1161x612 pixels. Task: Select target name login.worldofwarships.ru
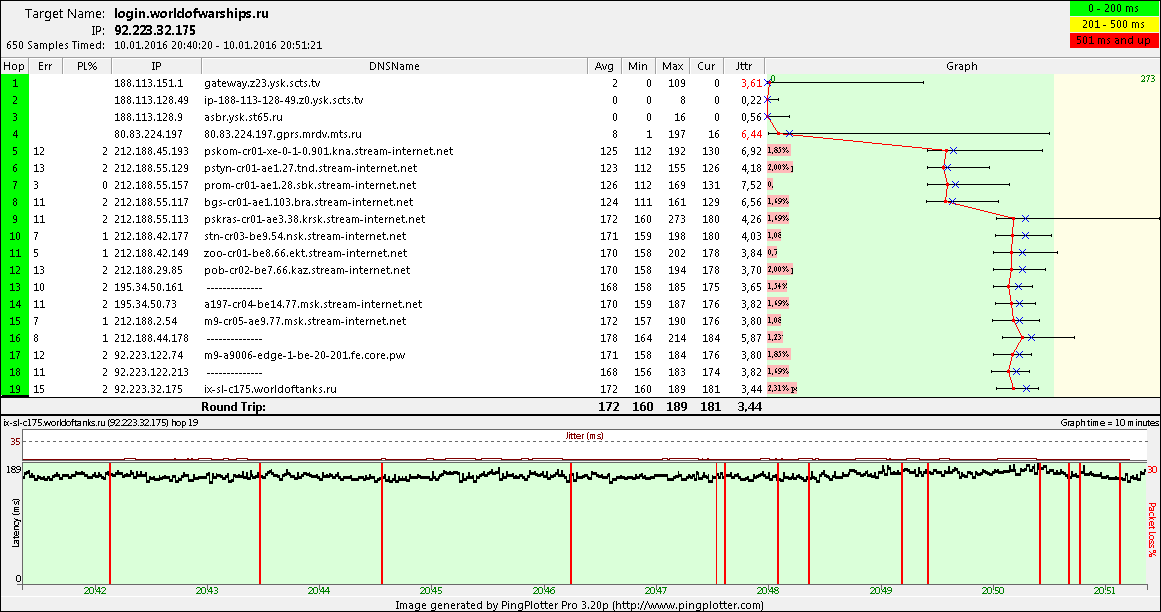(x=192, y=13)
